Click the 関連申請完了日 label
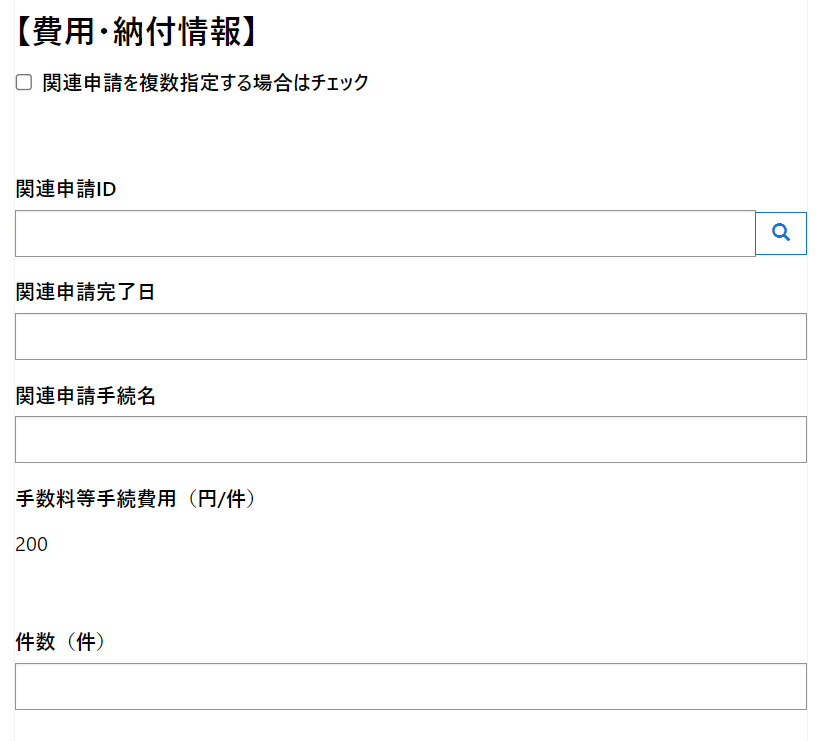 85,293
